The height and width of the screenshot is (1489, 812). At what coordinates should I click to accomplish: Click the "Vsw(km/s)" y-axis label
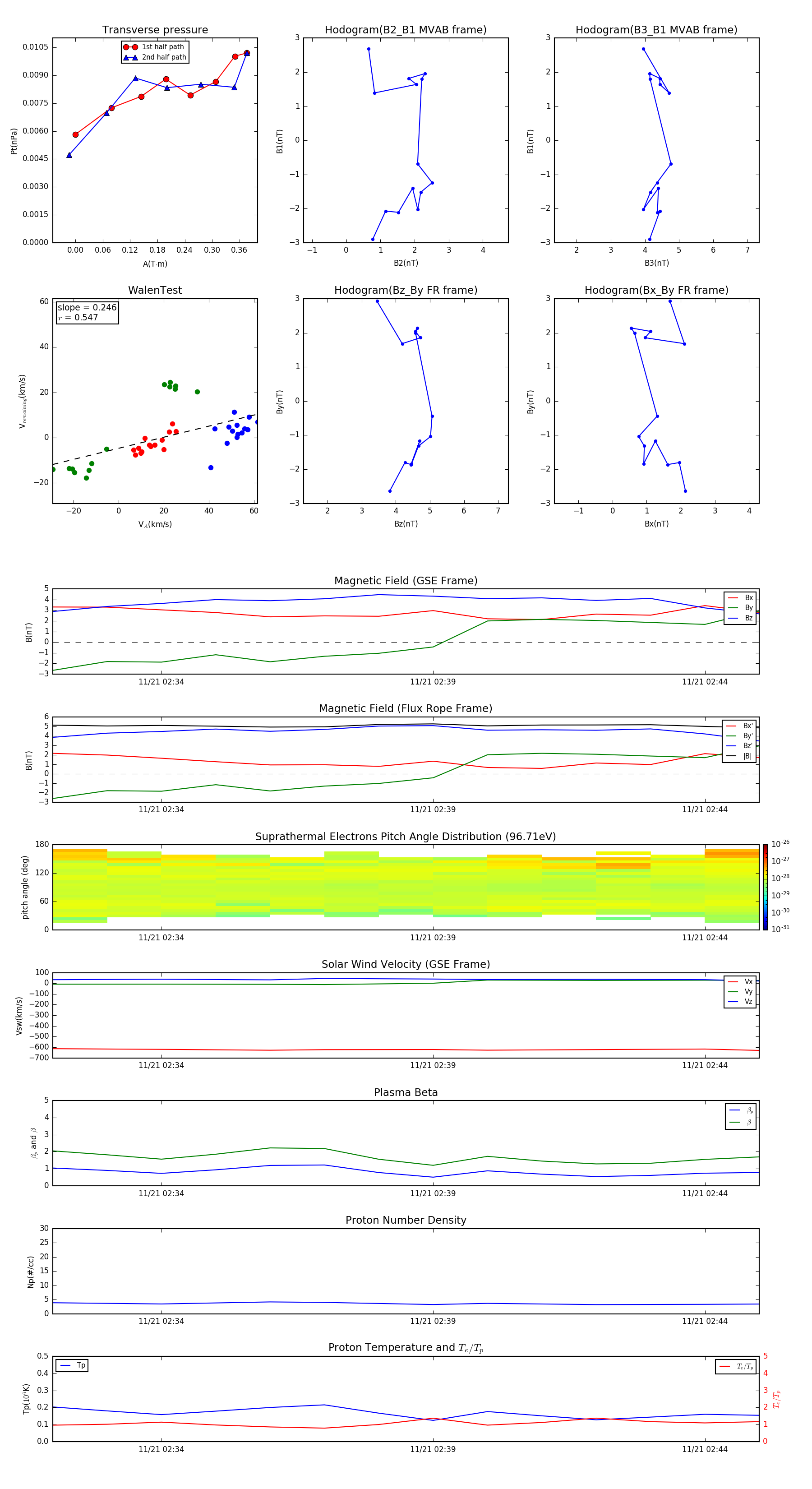tap(18, 1016)
